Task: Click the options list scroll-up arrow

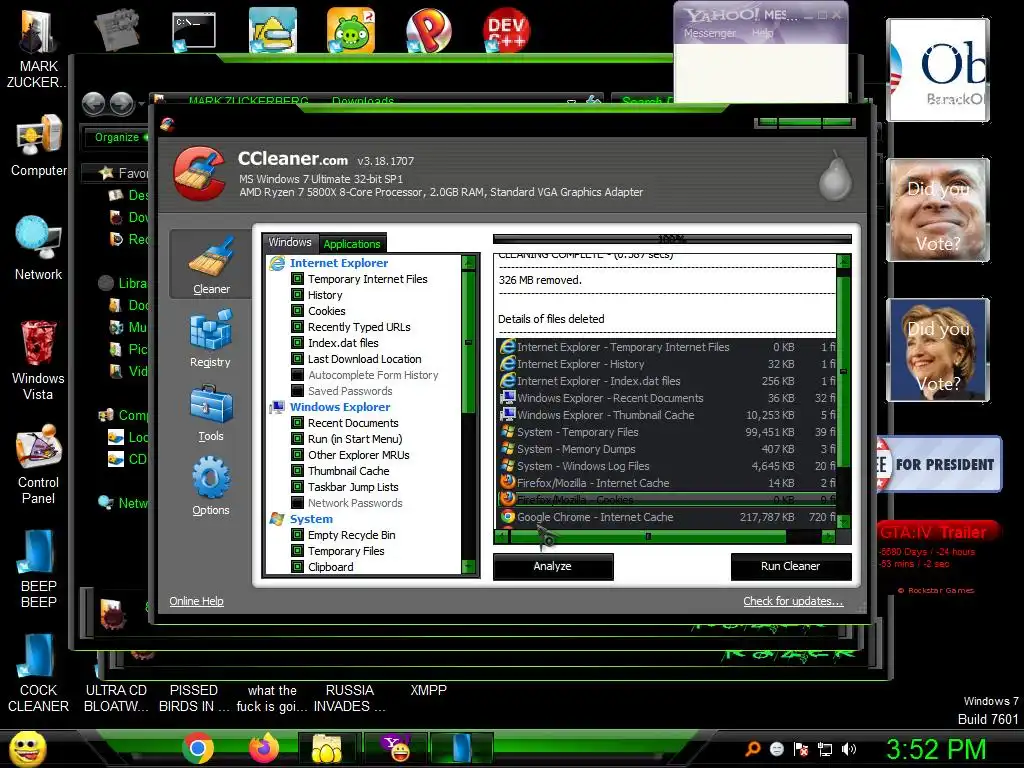Action: pos(469,263)
